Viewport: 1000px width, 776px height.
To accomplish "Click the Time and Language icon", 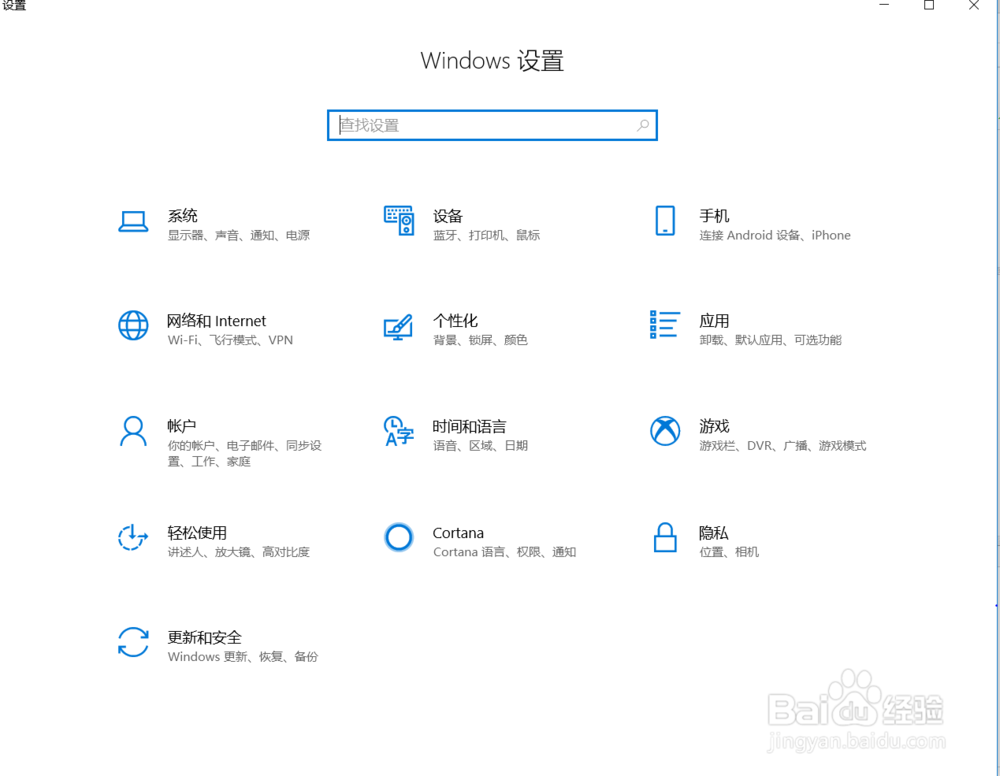I will coord(399,431).
